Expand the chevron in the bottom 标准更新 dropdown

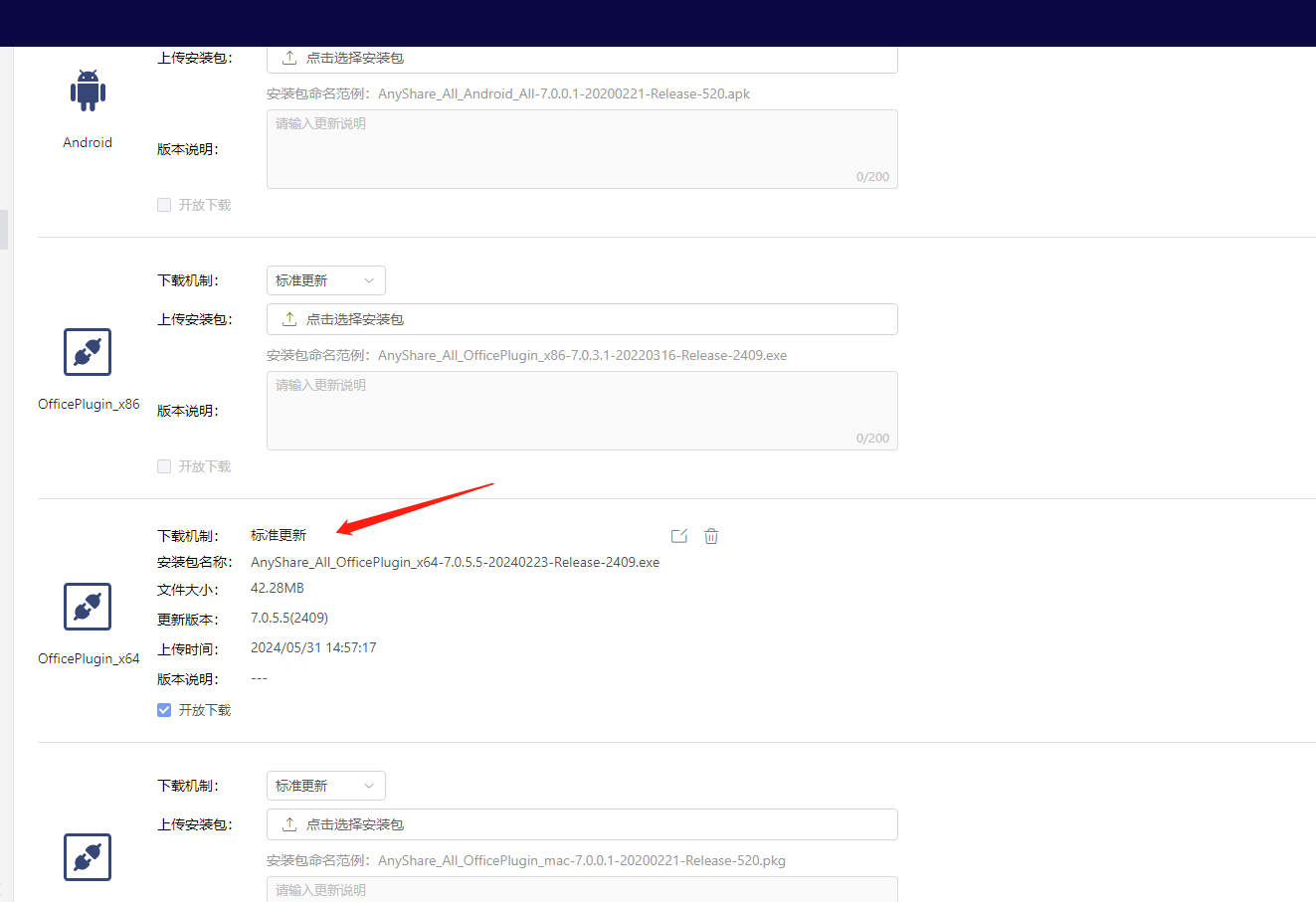[x=369, y=786]
